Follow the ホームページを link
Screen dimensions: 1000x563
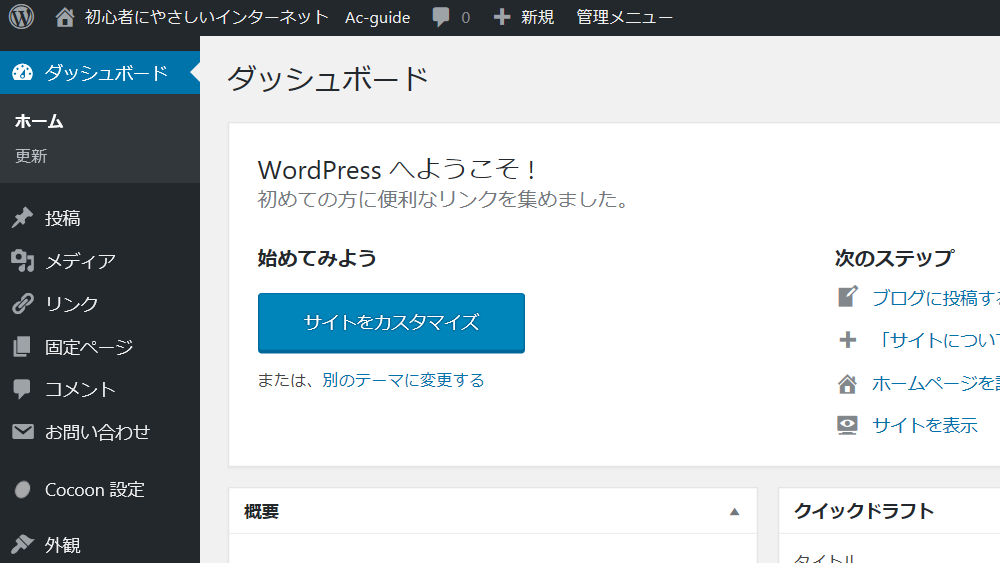pyautogui.click(x=936, y=383)
